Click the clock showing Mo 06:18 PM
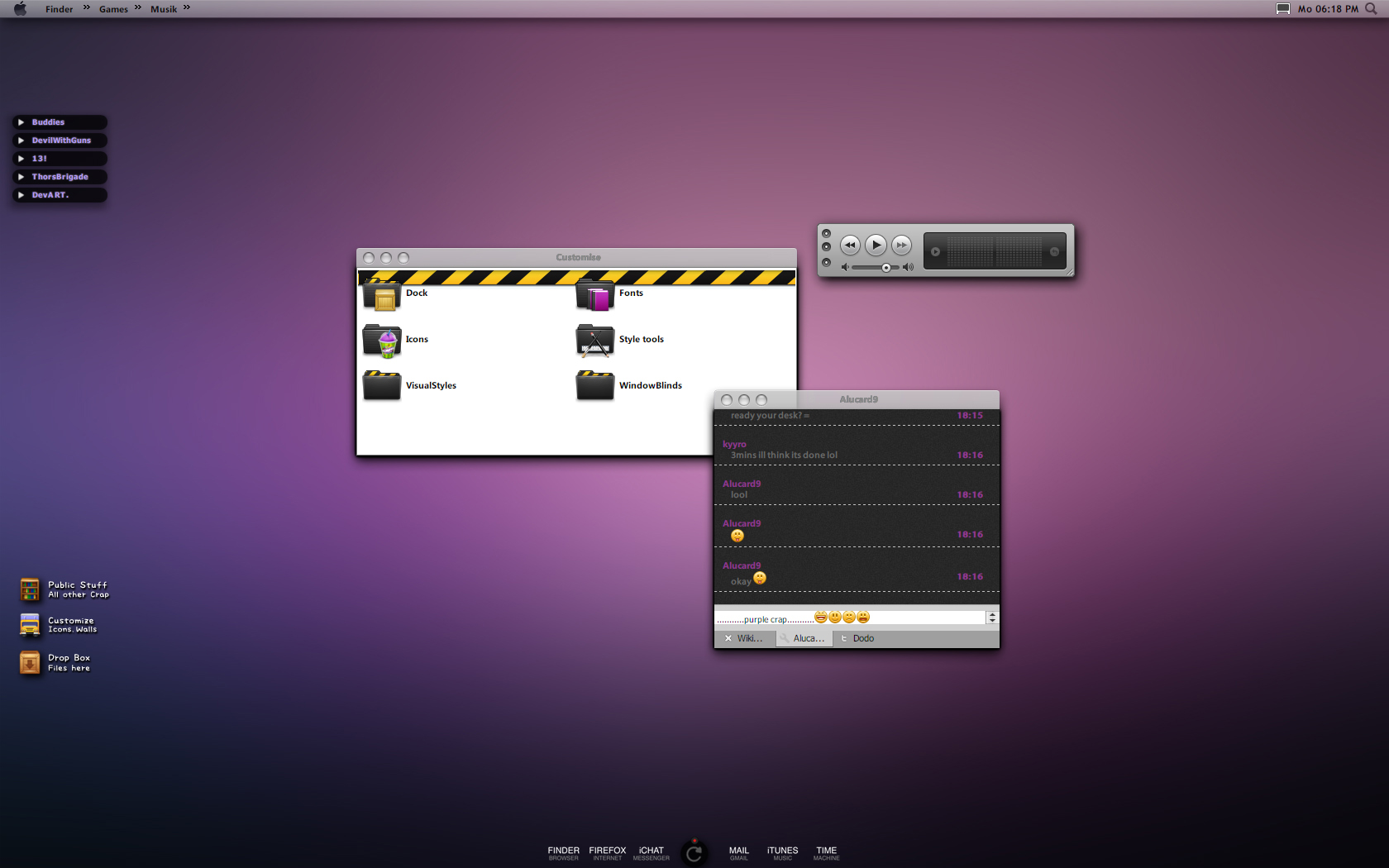Viewport: 1389px width, 868px height. 1328,9
